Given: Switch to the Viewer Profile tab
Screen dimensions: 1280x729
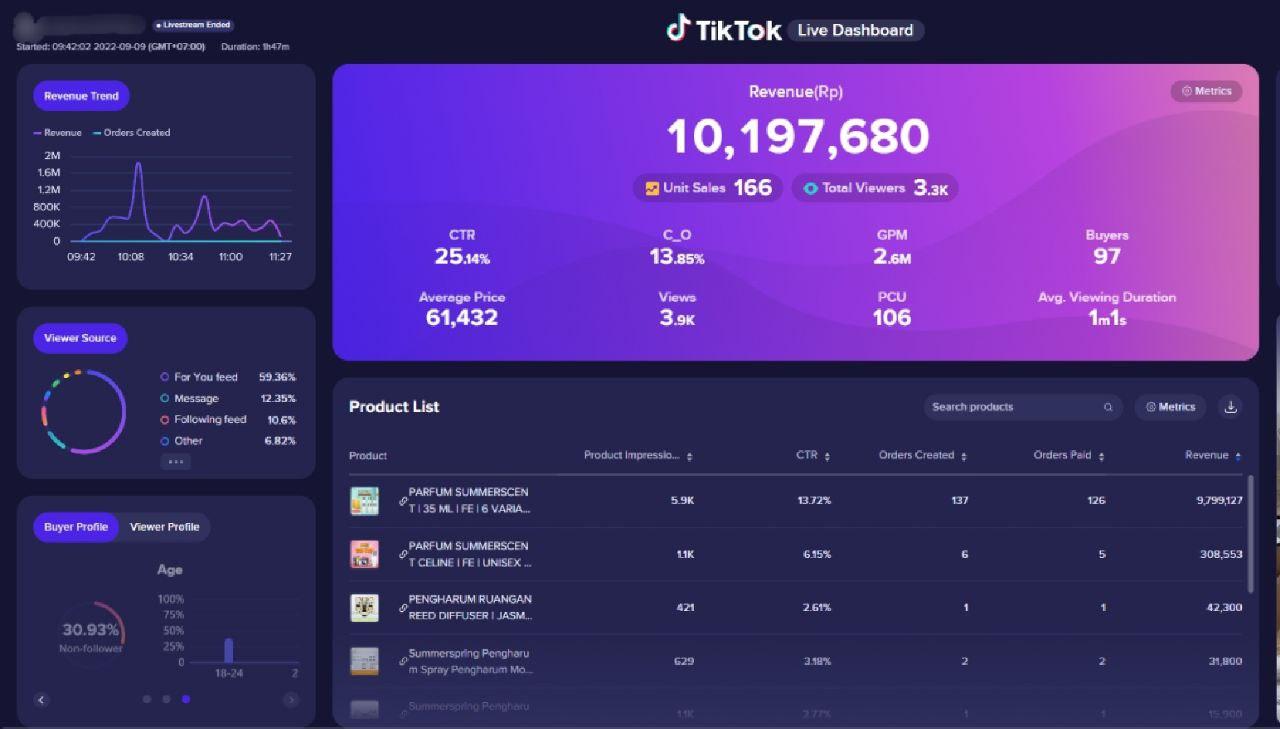Looking at the screenshot, I should click(x=164, y=527).
